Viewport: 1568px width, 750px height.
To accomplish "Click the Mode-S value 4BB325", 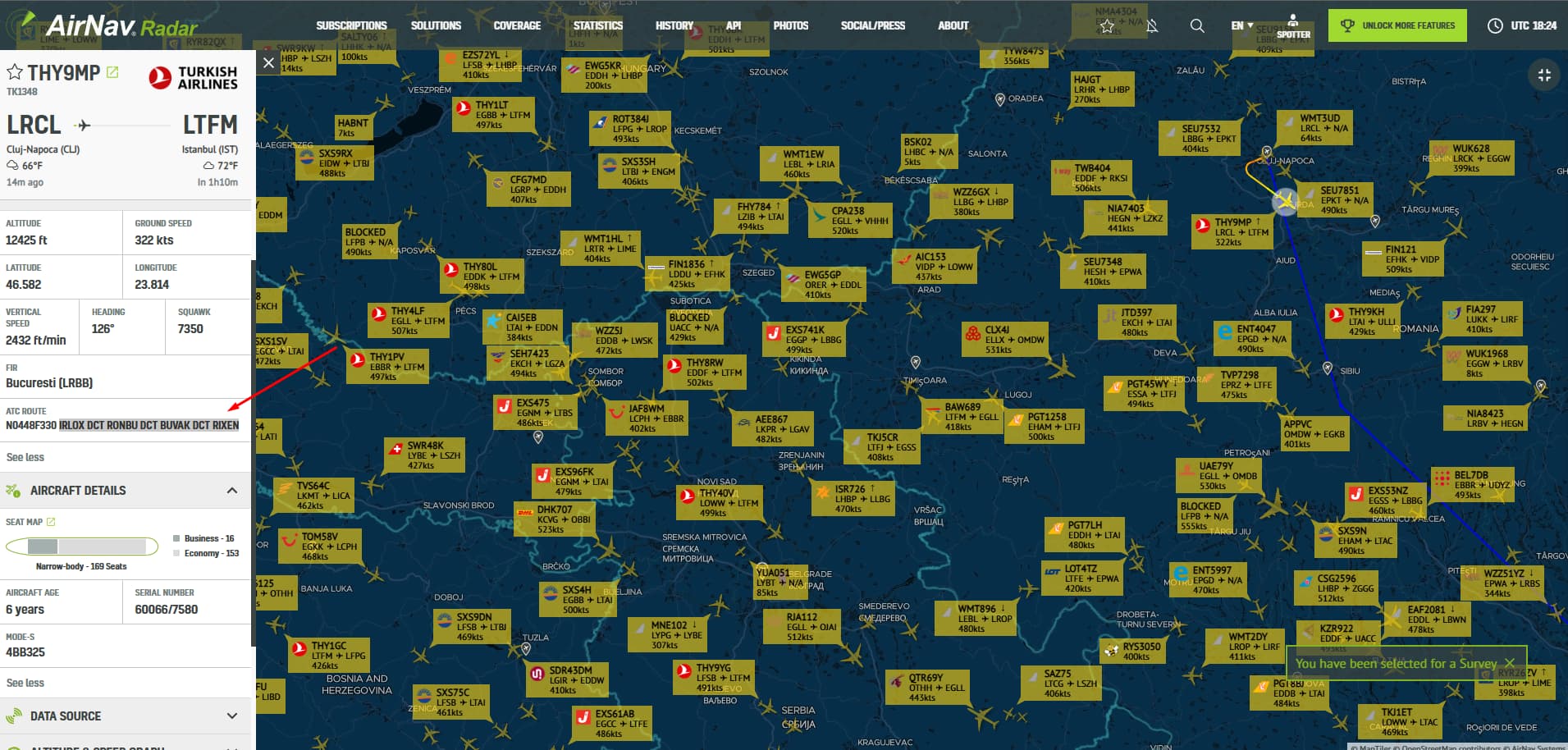I will 25,652.
